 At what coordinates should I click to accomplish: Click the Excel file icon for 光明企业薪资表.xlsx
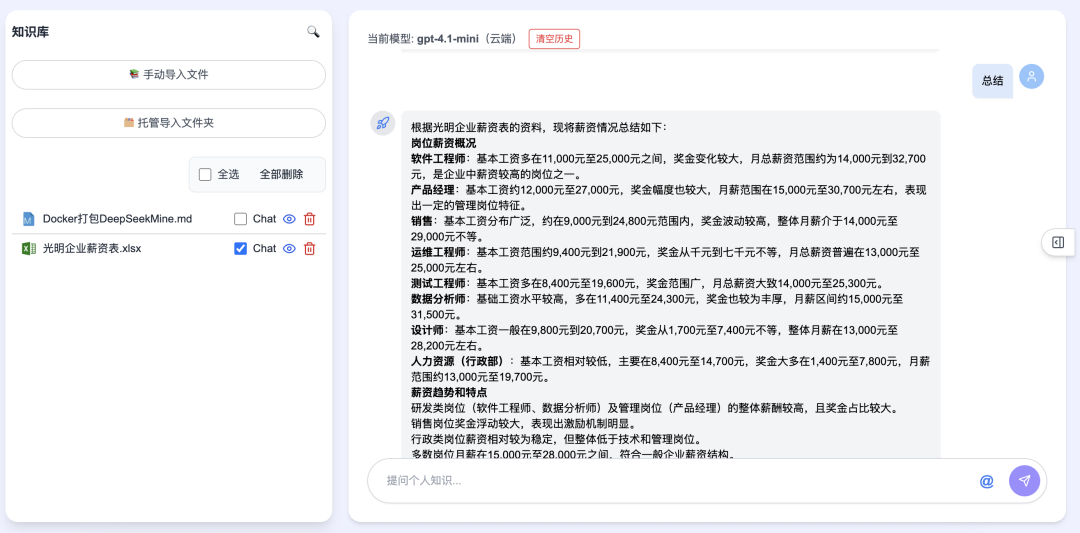point(28,249)
